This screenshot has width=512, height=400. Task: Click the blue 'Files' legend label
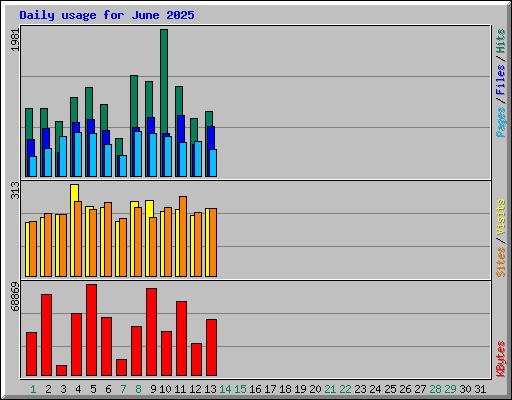pos(500,80)
